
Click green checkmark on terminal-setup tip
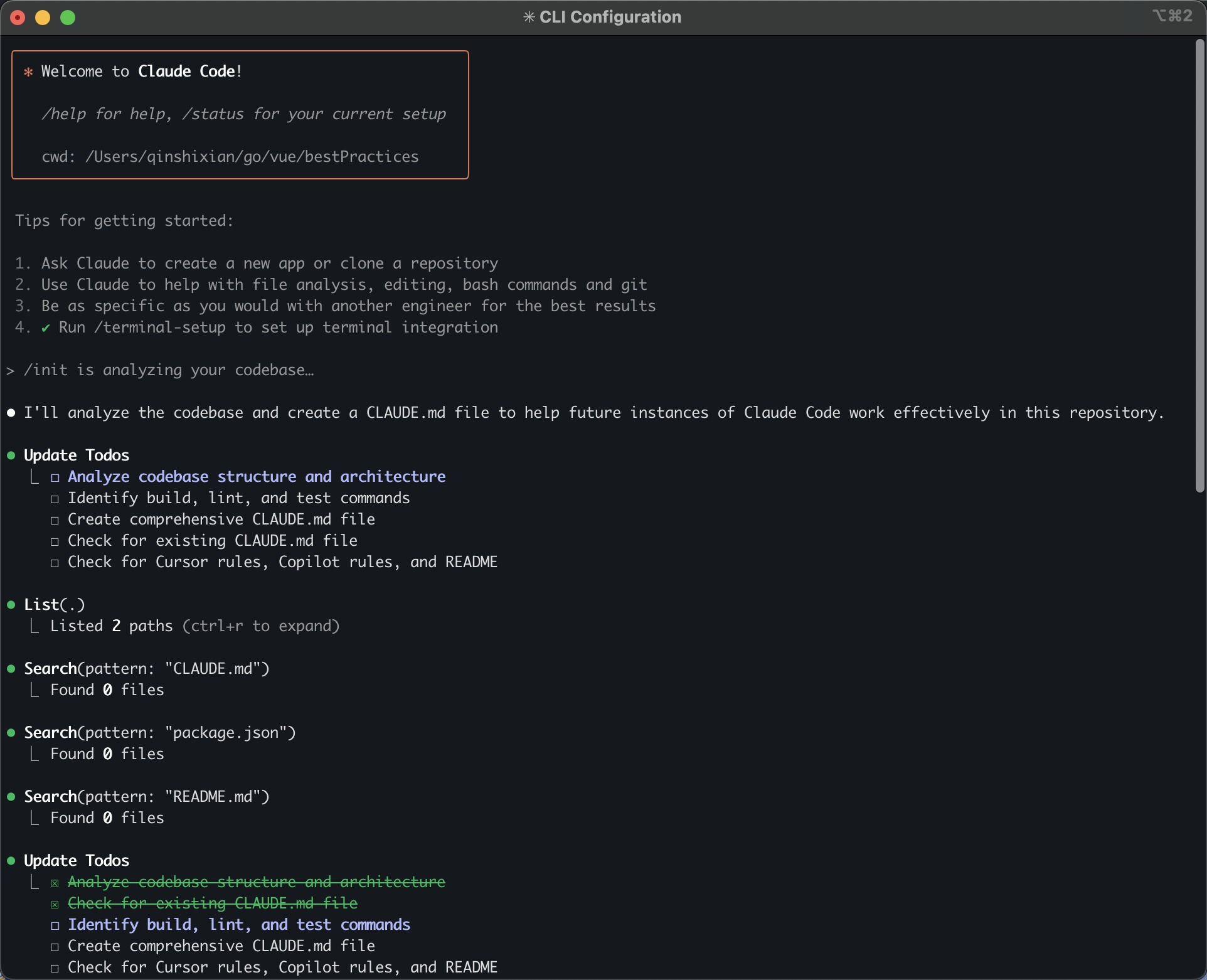(46, 328)
